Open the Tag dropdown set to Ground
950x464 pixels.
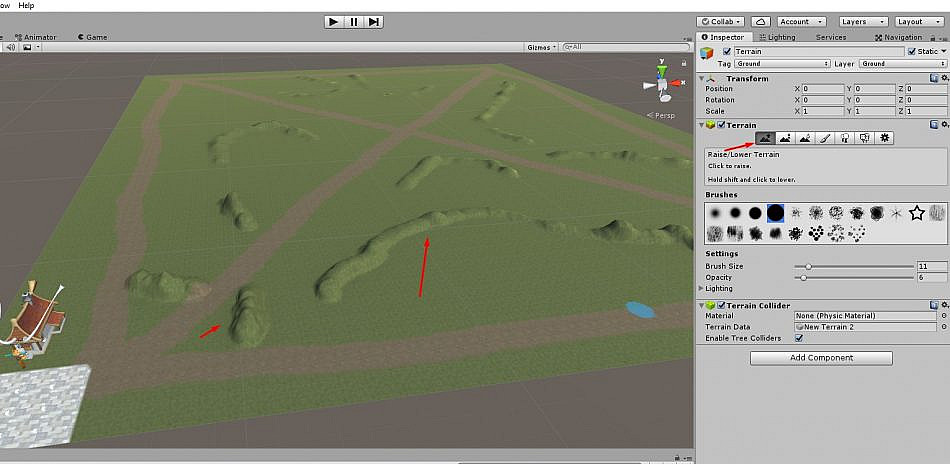tap(782, 64)
